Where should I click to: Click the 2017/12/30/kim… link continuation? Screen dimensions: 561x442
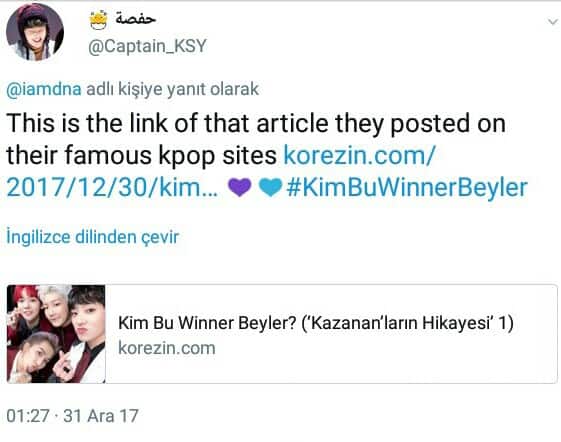click(x=112, y=188)
